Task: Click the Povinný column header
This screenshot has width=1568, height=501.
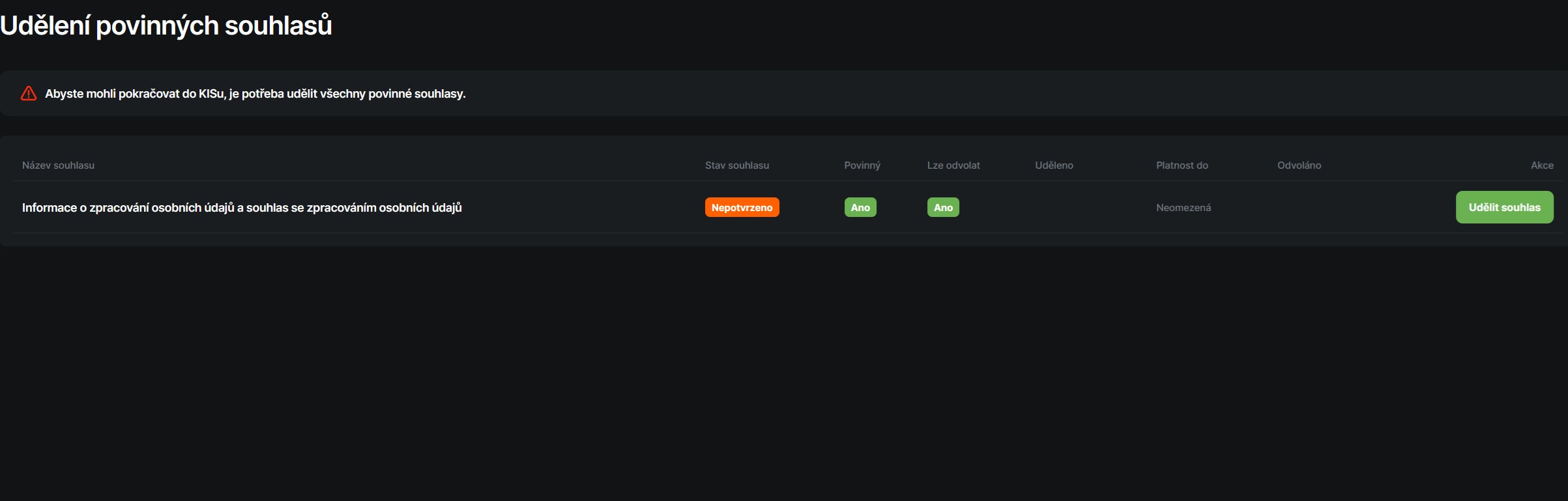Action: pyautogui.click(x=862, y=165)
